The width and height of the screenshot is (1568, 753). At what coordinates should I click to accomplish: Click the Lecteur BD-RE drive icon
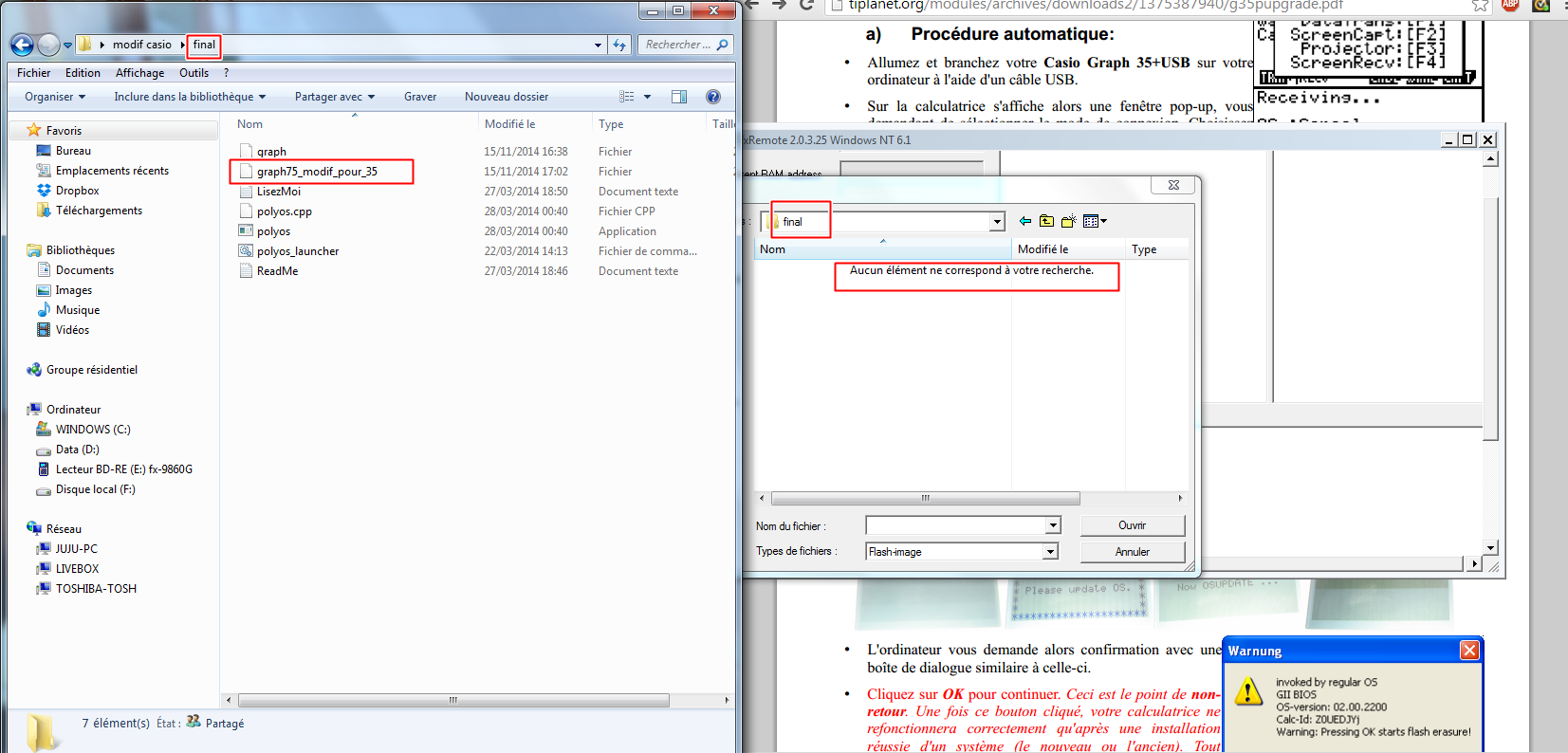(x=44, y=469)
